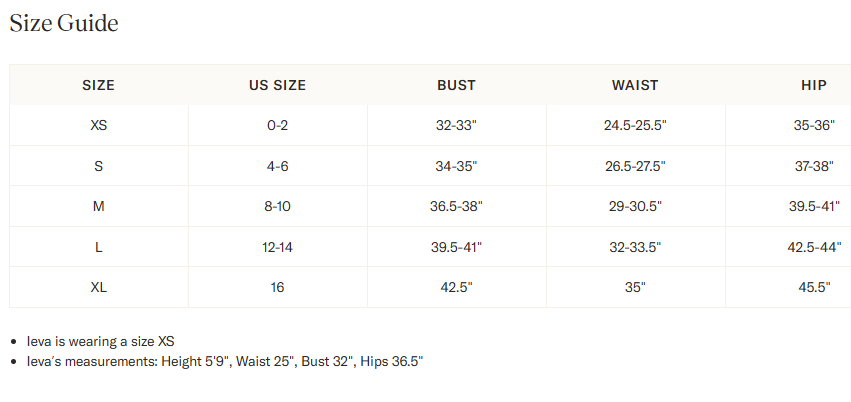The width and height of the screenshot is (851, 402).
Task: Click the 42.5" bust measurement cell
Action: pyautogui.click(x=456, y=287)
